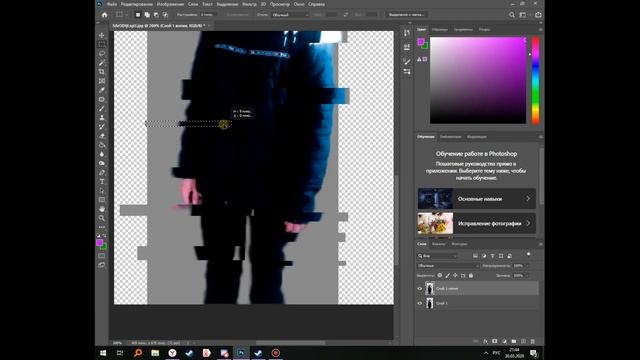Select the Pen tool
The height and width of the screenshot is (360, 640).
(x=102, y=172)
